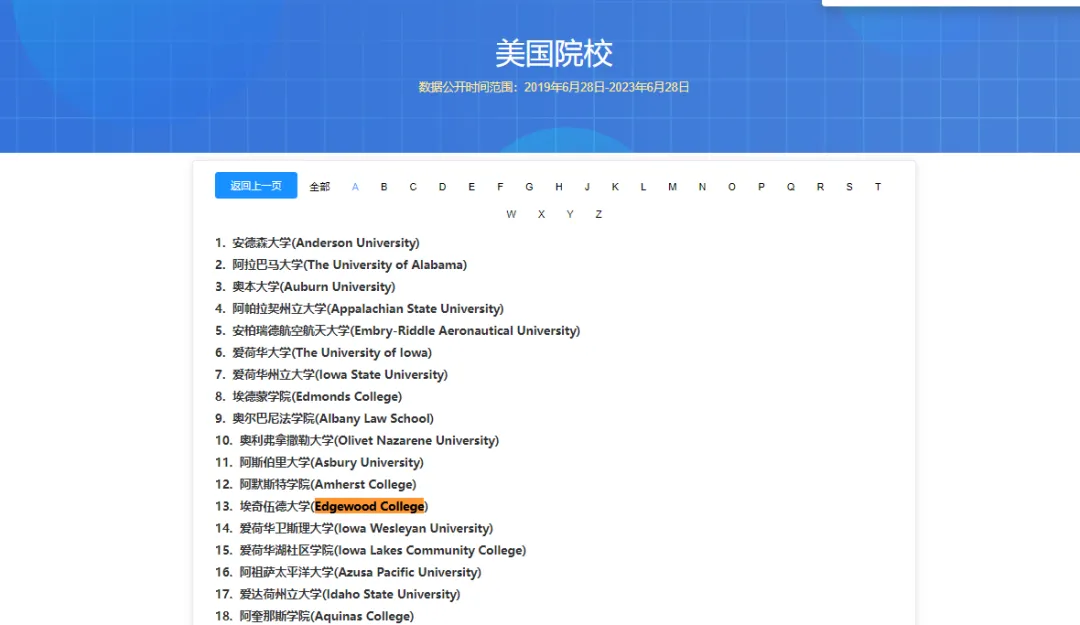Viewport: 1080px width, 625px height.
Task: Open 阿斯伯里大学 (Asbury University) entry
Action: (331, 462)
